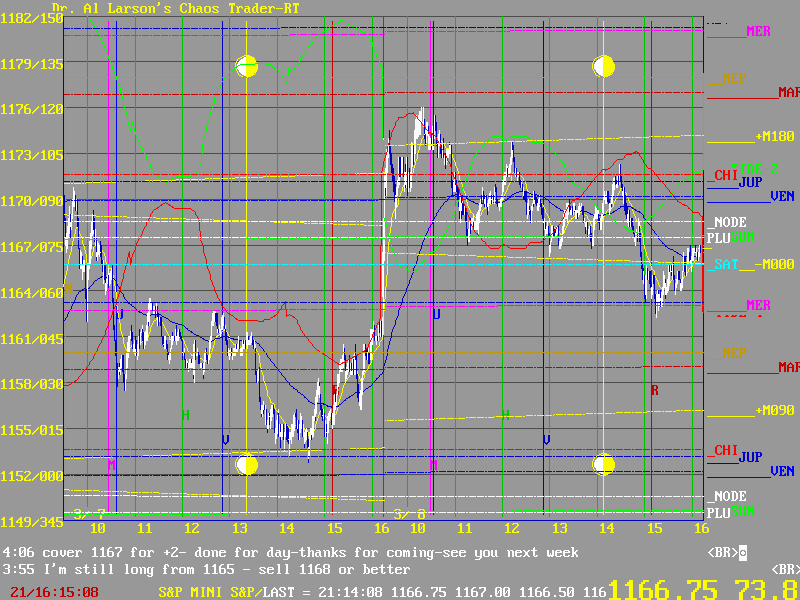Click the bottom-right half-moon phase icon
This screenshot has height=600, width=800.
click(603, 464)
